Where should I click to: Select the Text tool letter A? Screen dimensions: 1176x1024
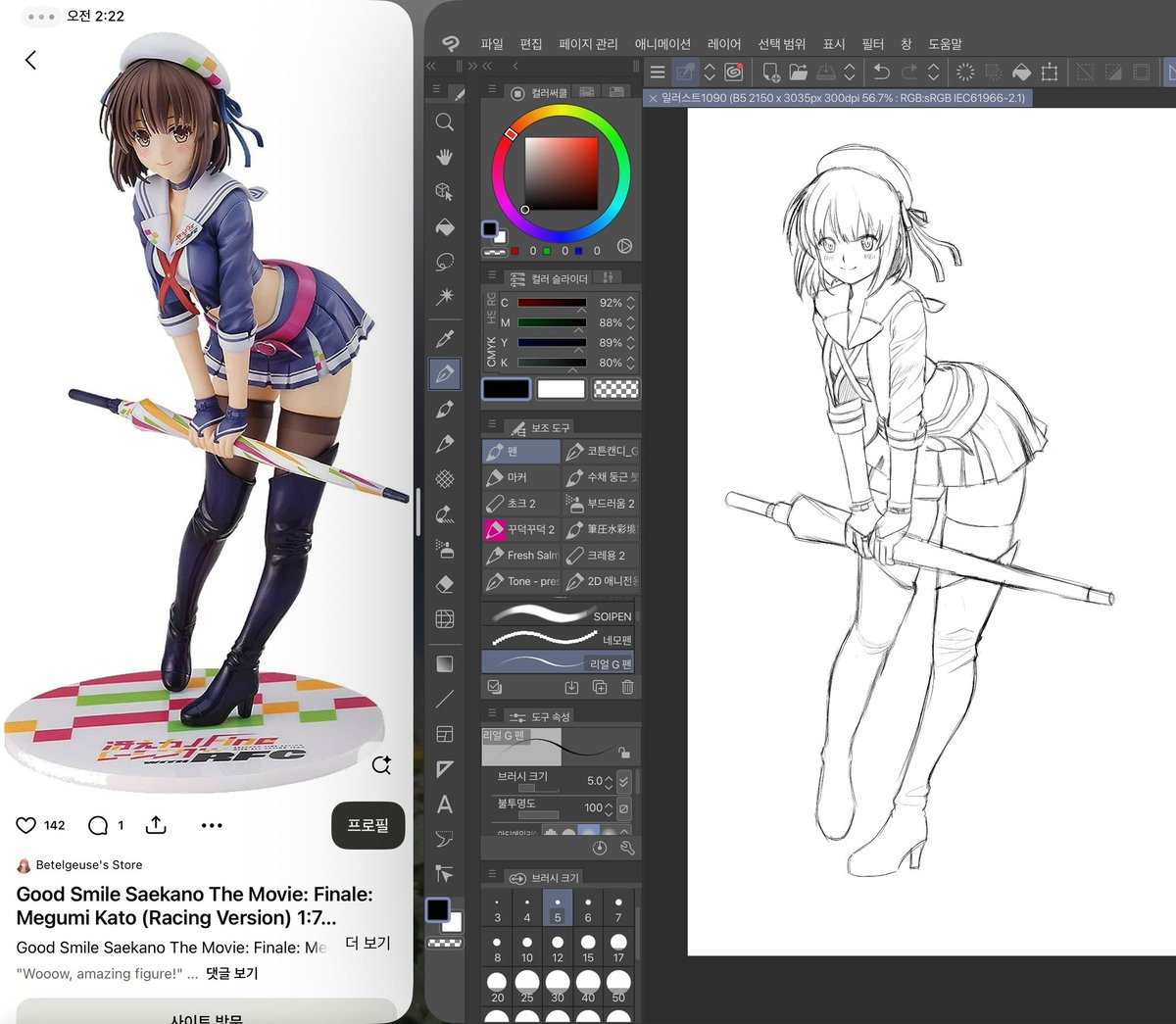click(x=444, y=805)
